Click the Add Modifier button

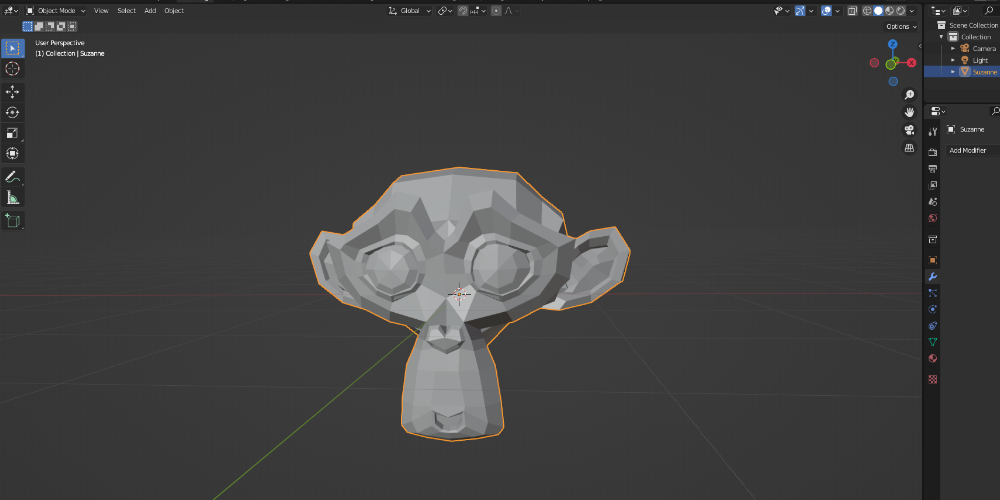(972, 151)
